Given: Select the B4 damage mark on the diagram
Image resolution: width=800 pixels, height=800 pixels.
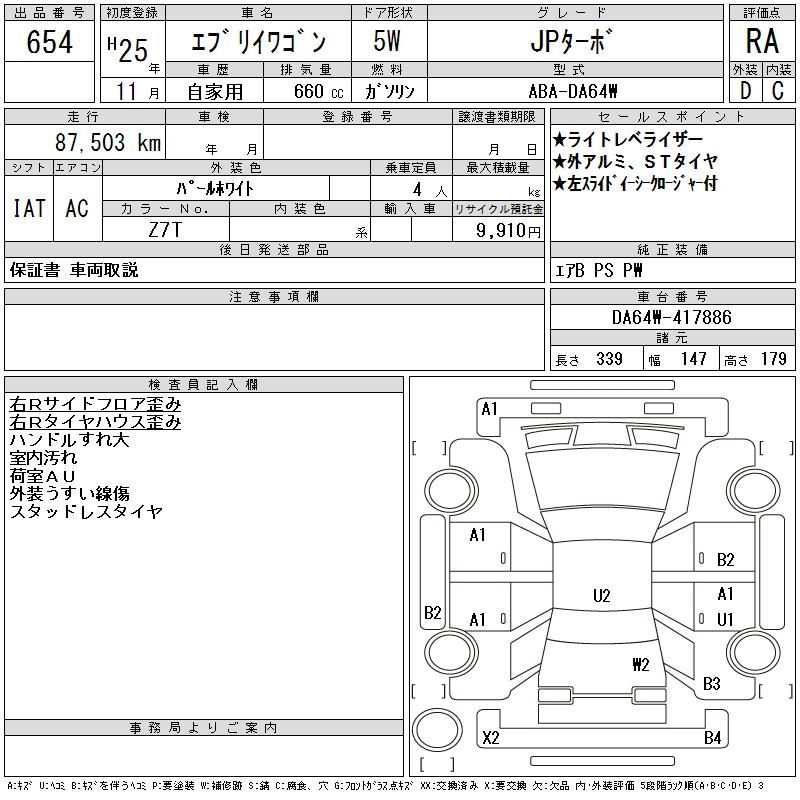Looking at the screenshot, I should pyautogui.click(x=713, y=737).
